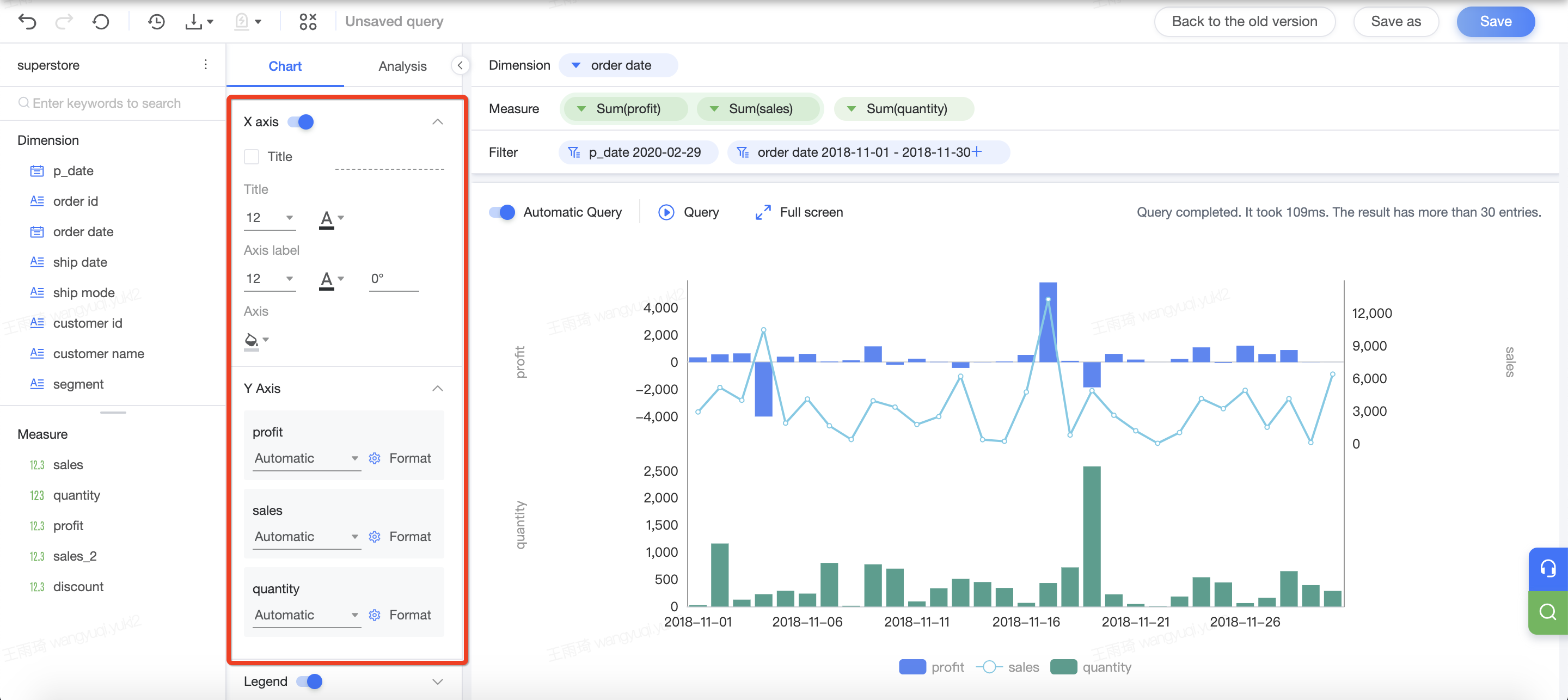
Task: Click the Full screen expand icon
Action: 763,212
